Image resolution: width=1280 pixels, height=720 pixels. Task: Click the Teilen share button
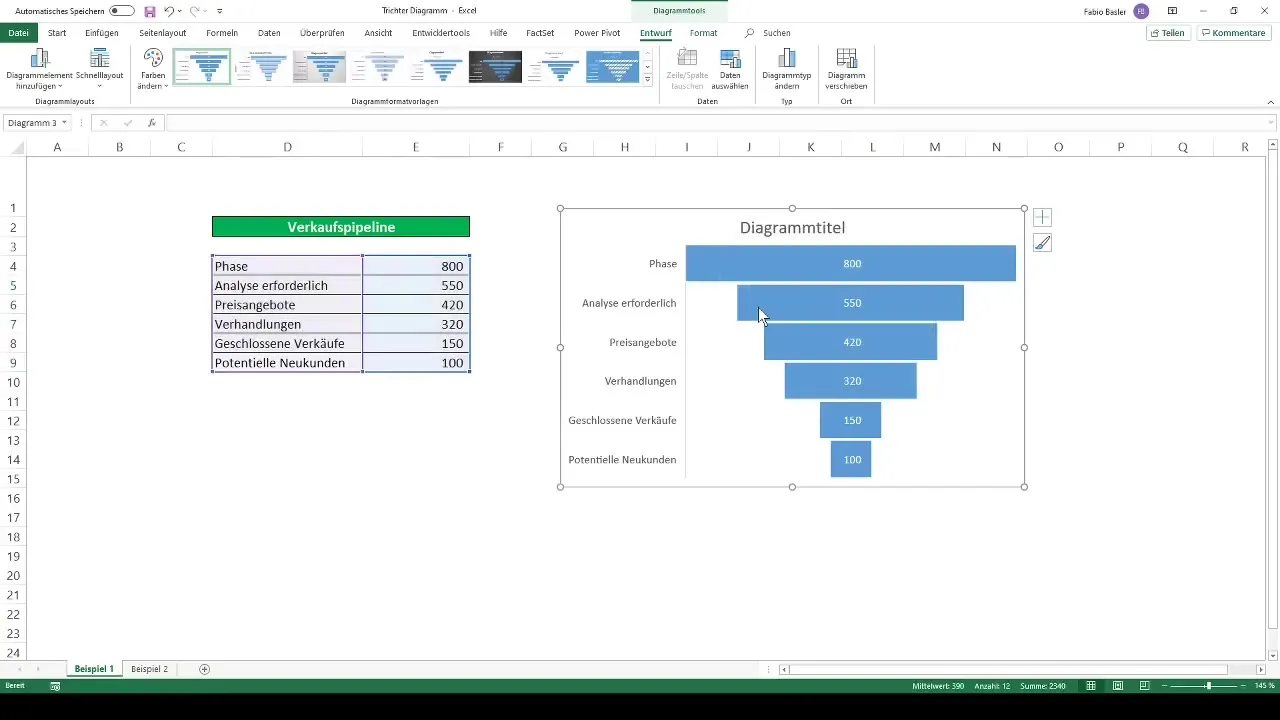(1168, 33)
